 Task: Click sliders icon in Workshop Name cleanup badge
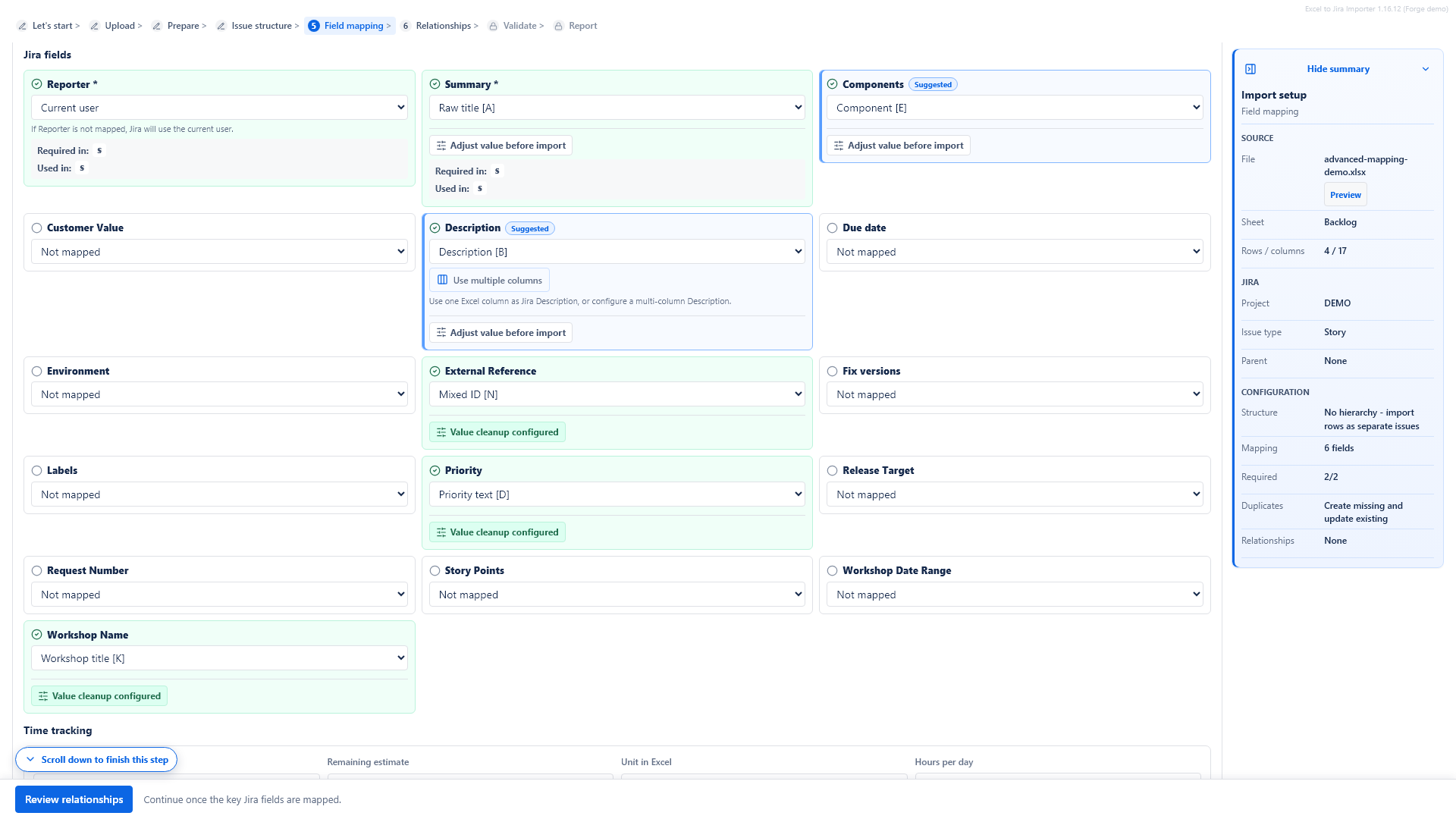click(x=43, y=696)
